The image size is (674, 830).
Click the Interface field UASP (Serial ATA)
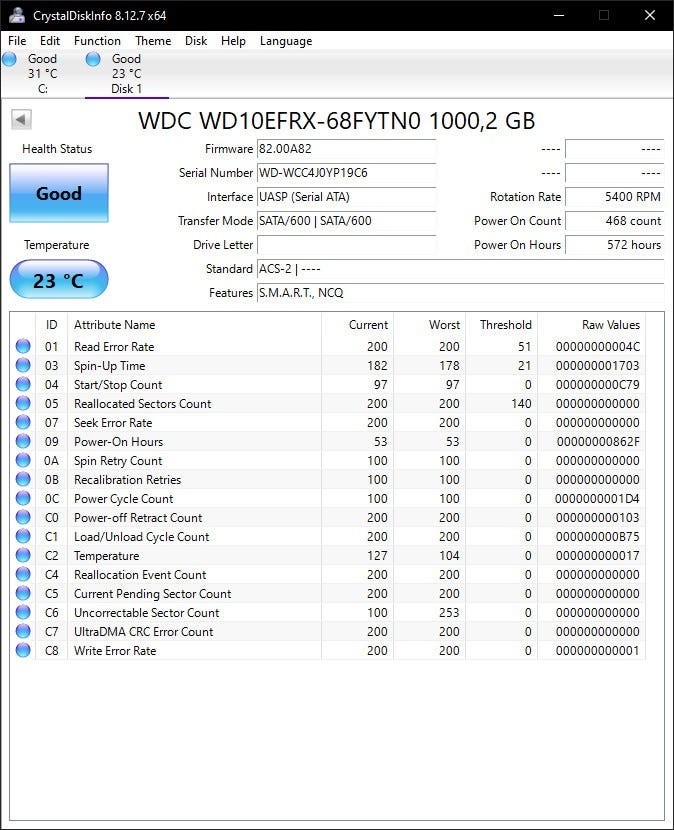[346, 197]
